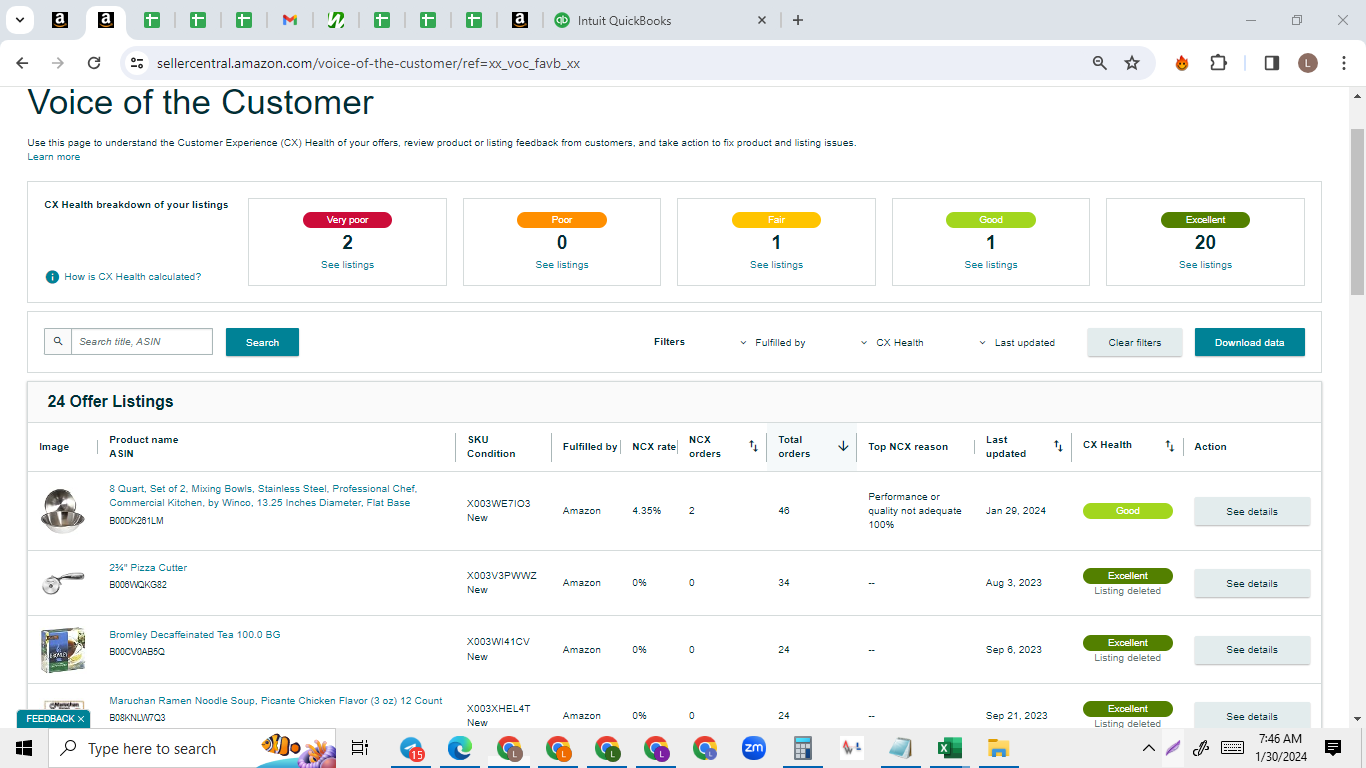Viewport: 1366px width, 768px height.
Task: Open the Mixing Bowls product thumbnail
Action: coord(62,510)
